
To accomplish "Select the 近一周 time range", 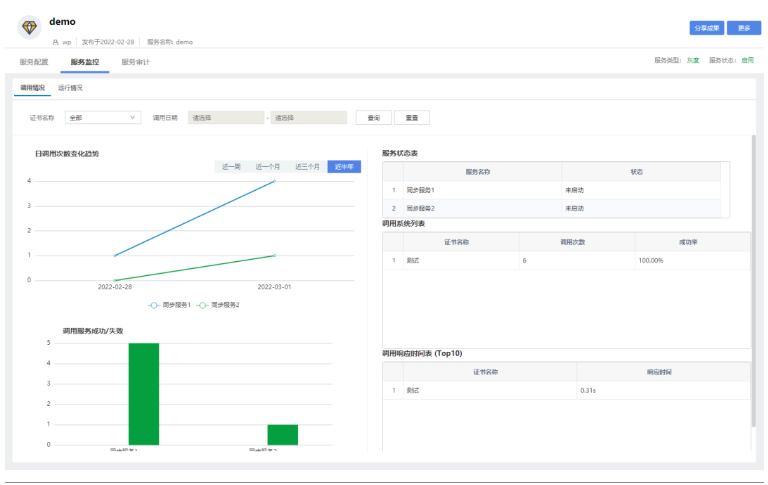I will point(231,167).
